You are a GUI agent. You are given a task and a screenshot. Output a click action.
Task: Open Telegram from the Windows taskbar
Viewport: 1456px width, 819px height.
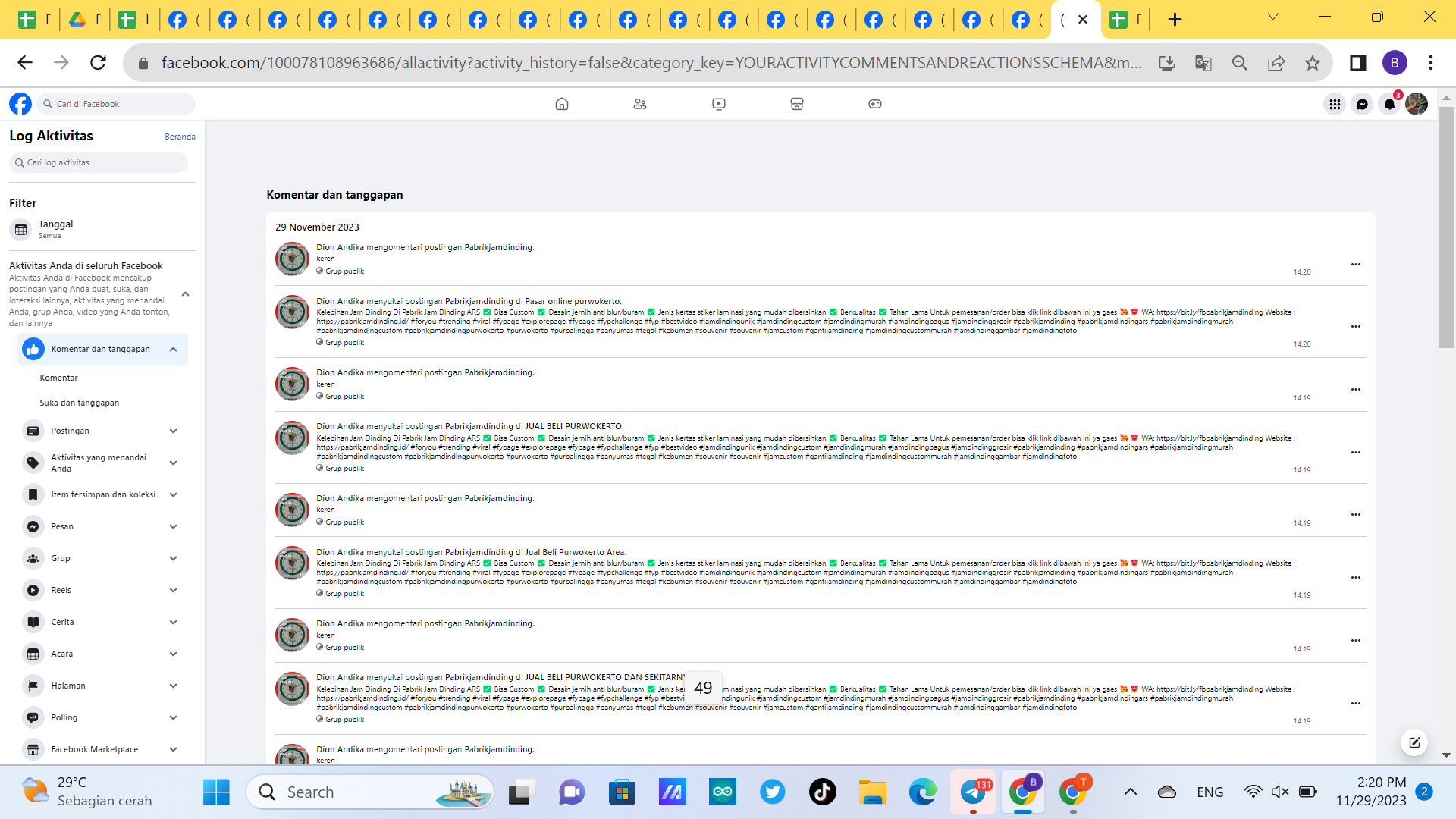(973, 792)
